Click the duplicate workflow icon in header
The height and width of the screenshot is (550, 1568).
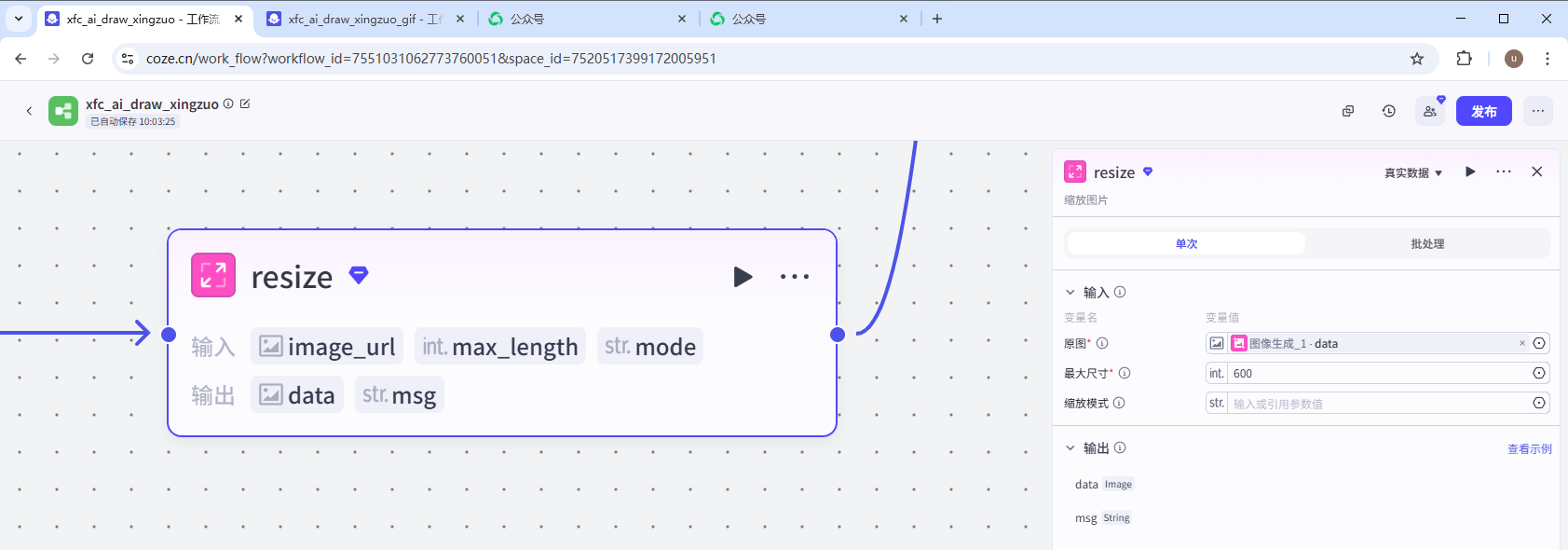[x=1348, y=111]
